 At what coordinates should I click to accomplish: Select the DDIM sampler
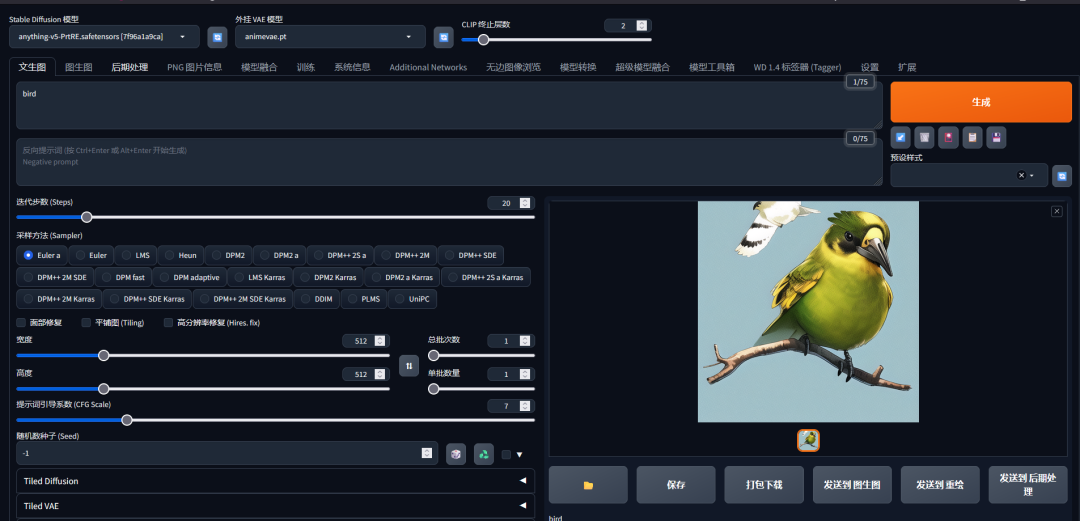click(x=316, y=299)
